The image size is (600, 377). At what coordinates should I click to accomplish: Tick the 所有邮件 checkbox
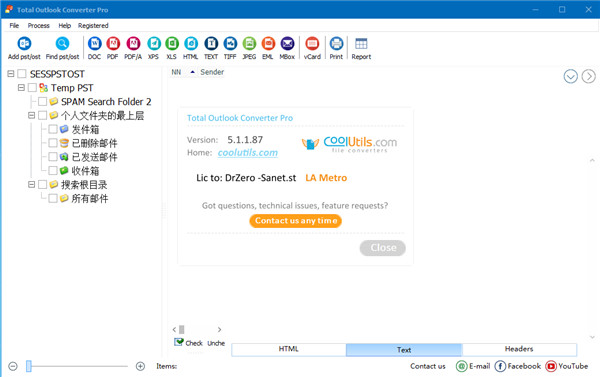pos(53,198)
